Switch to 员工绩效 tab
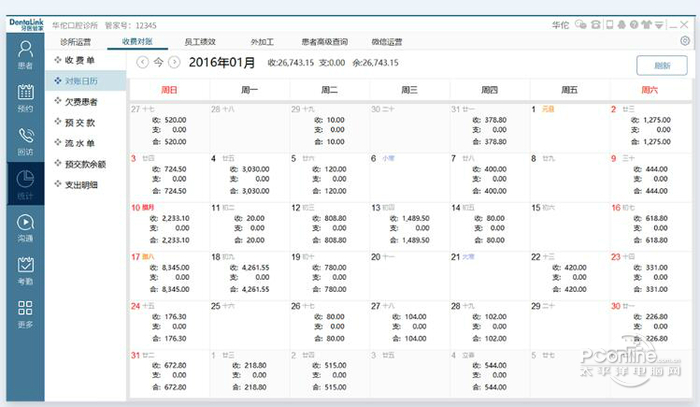The image size is (700, 407). [x=200, y=42]
